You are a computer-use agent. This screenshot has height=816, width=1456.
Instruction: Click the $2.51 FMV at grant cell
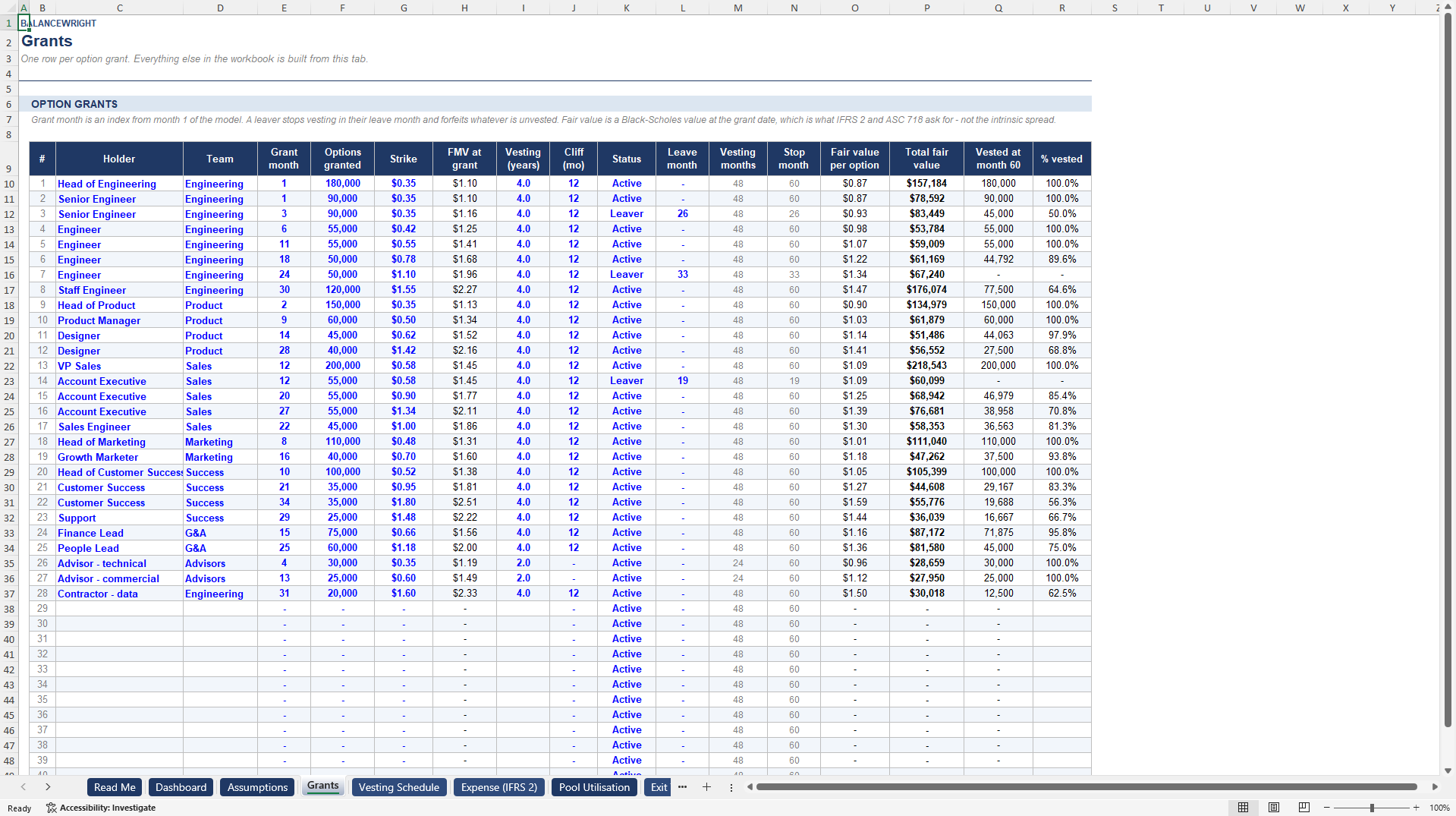[x=464, y=503]
